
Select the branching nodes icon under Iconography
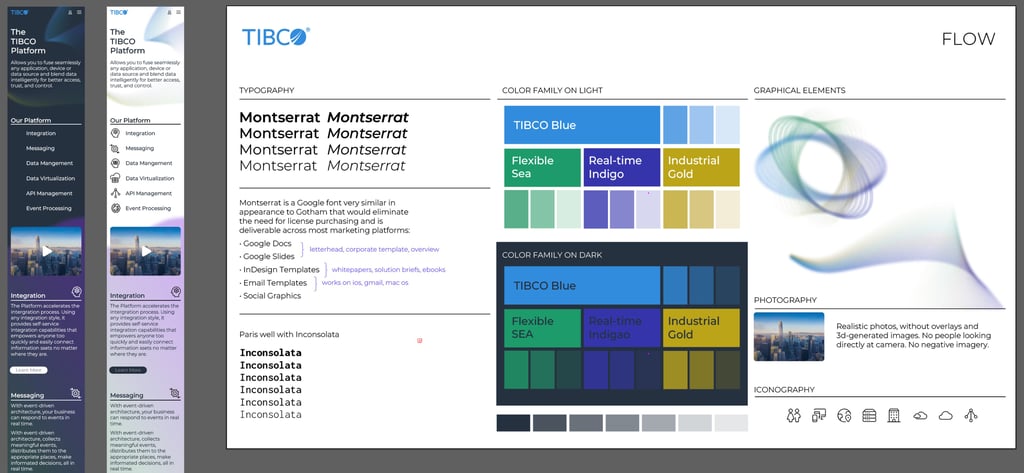pyautogui.click(x=971, y=415)
